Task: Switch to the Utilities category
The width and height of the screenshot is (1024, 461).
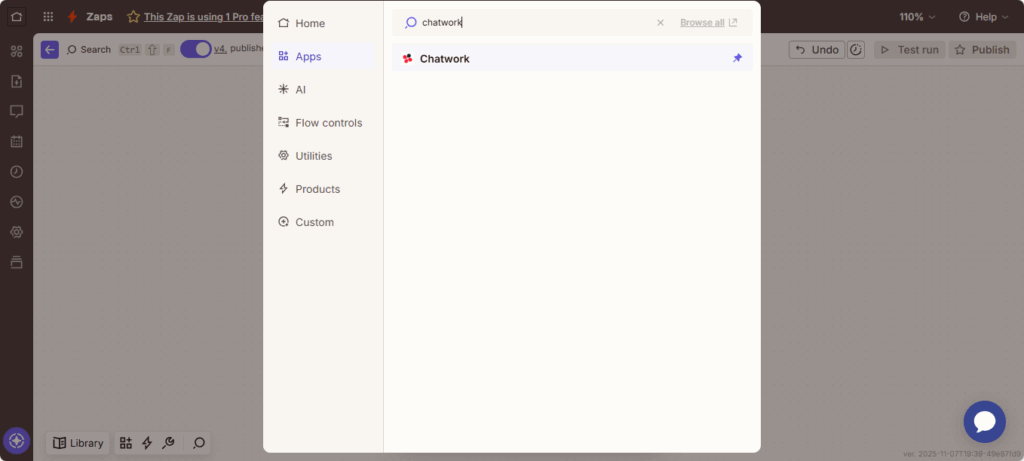Action: [x=313, y=156]
